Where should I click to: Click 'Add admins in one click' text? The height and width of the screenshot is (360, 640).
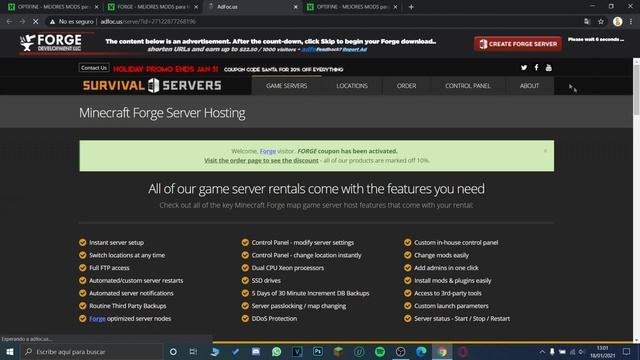tap(446, 268)
